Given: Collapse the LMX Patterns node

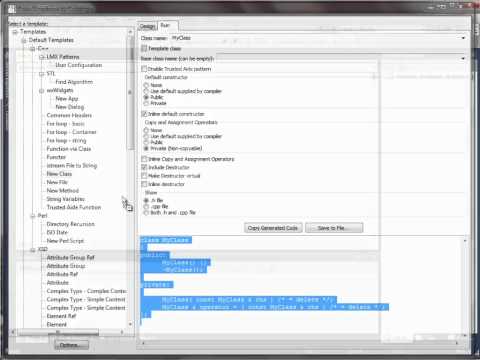Looking at the screenshot, I should pos(41,57).
